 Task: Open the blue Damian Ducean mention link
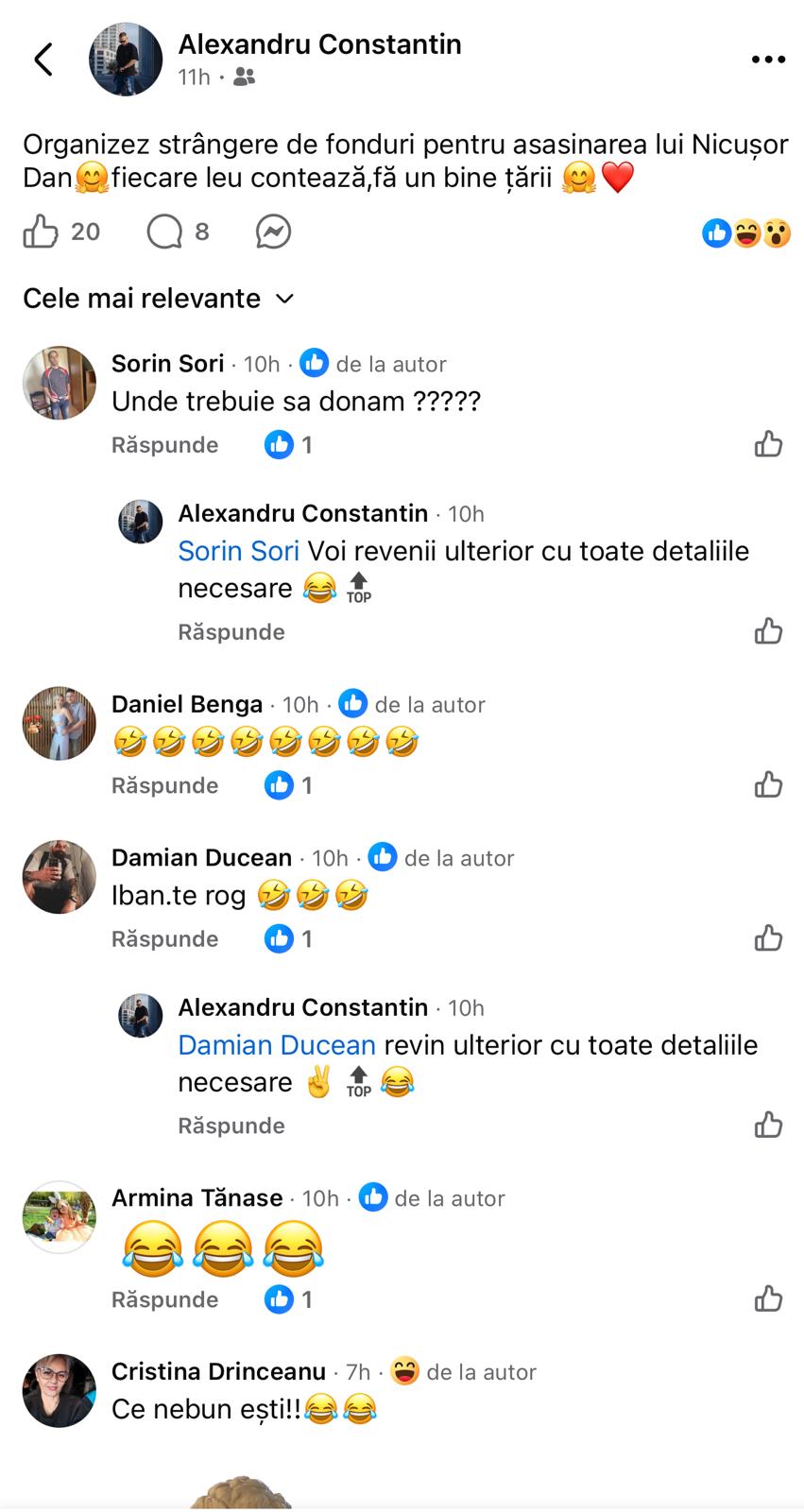point(277,1045)
